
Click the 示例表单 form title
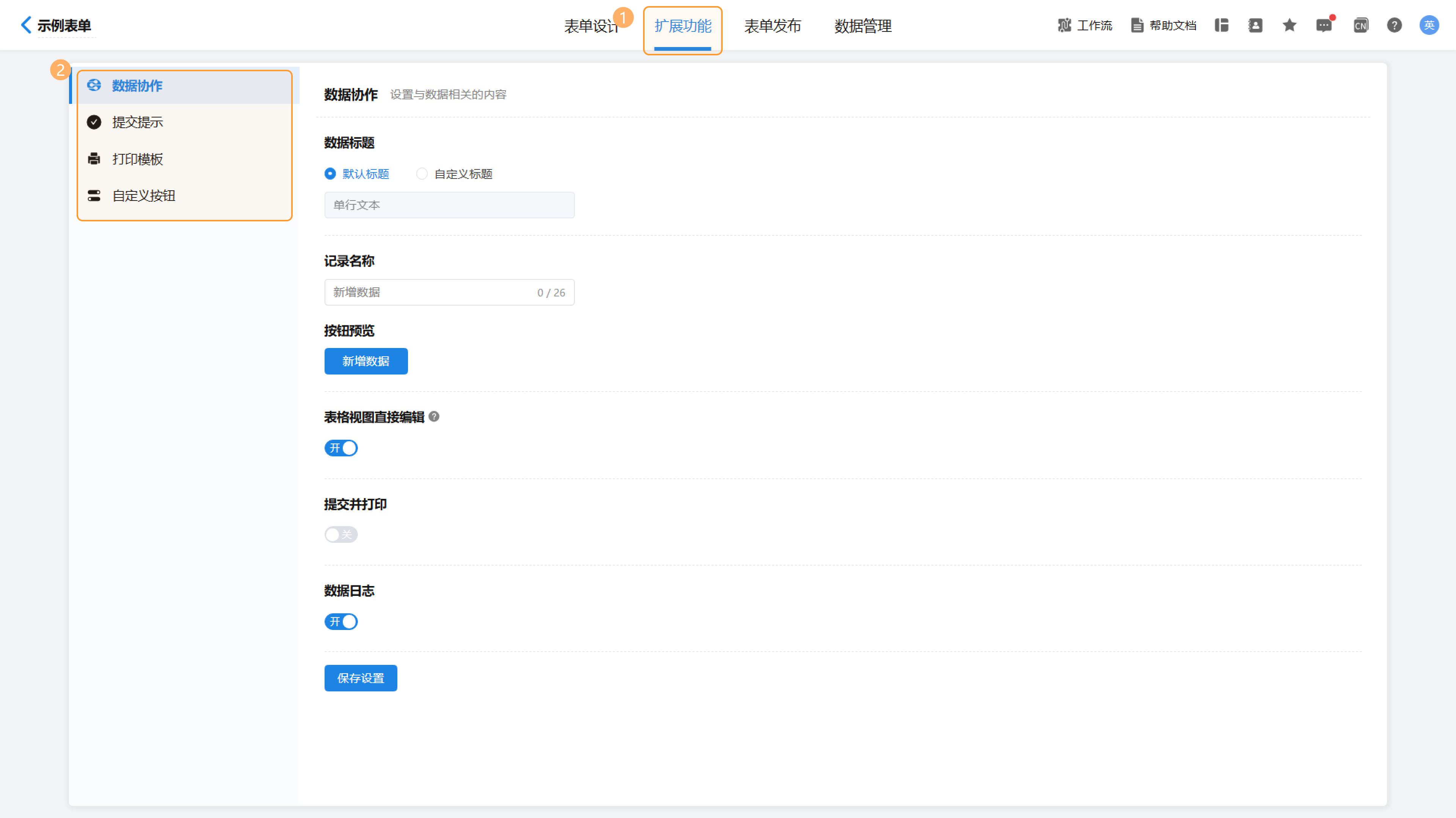click(x=64, y=25)
